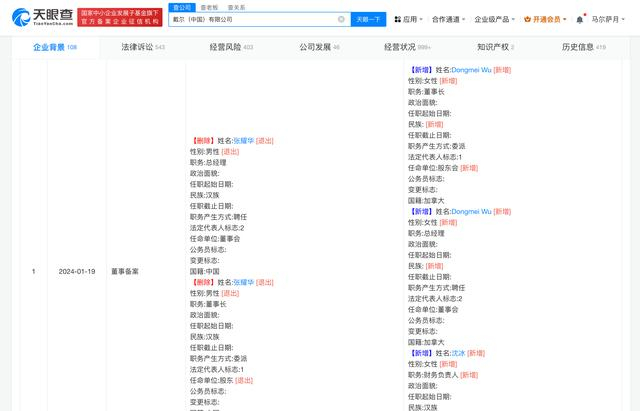Click the 任命单位:股东 [退出] text
The height and width of the screenshot is (411, 640).
[221, 380]
